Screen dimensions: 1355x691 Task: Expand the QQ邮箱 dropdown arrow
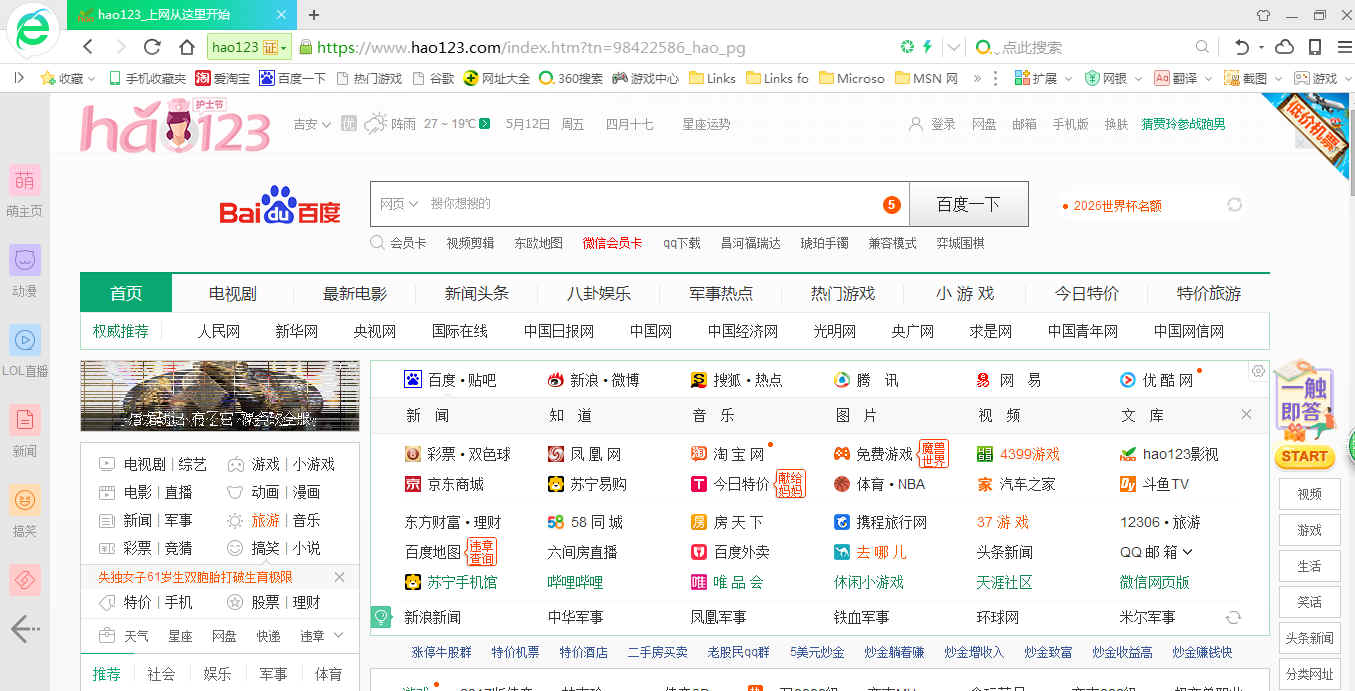coord(1187,552)
